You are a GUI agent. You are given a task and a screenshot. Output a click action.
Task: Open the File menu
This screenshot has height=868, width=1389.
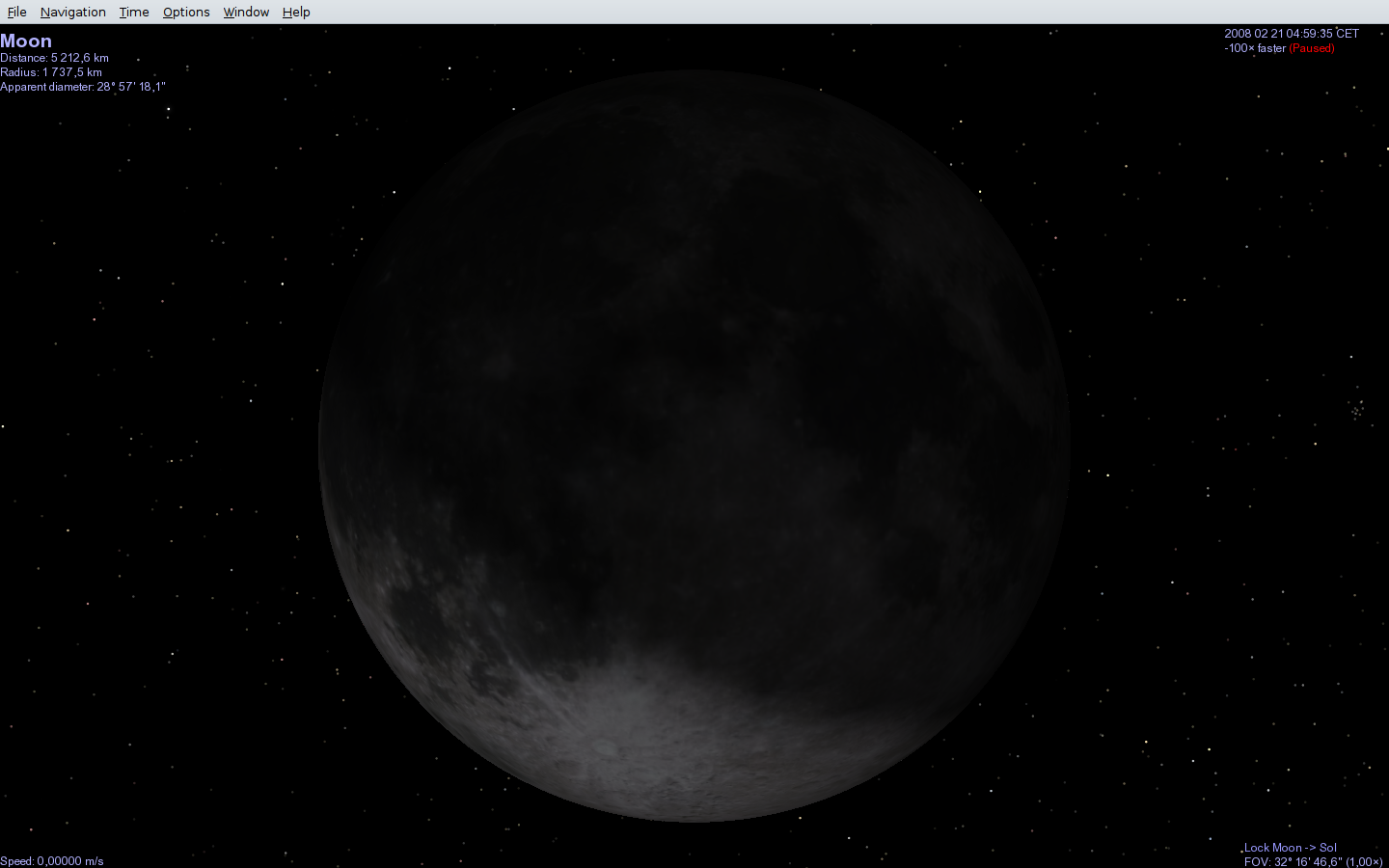pos(16,12)
